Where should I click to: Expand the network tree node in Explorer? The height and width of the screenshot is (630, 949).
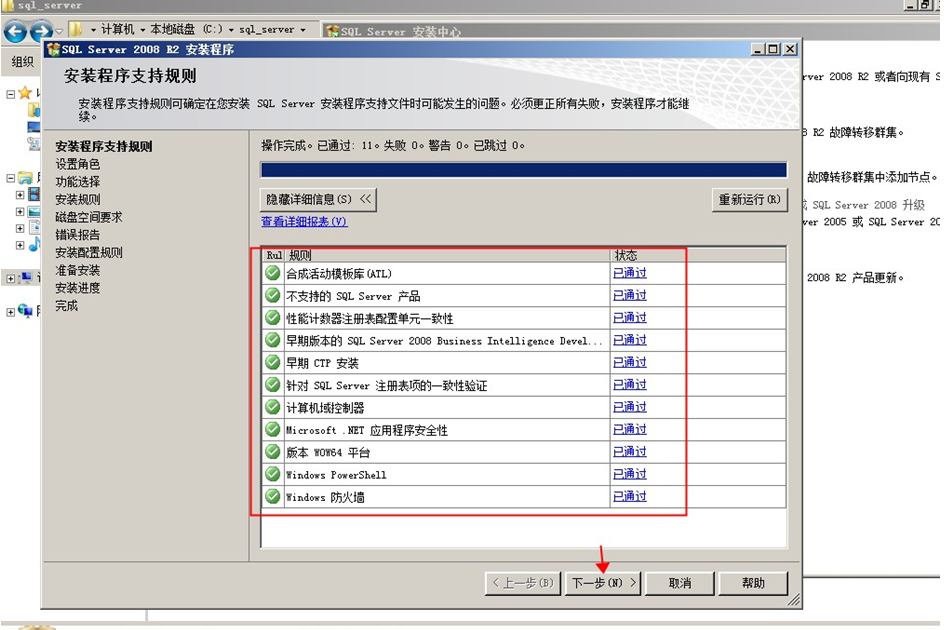click(10, 312)
